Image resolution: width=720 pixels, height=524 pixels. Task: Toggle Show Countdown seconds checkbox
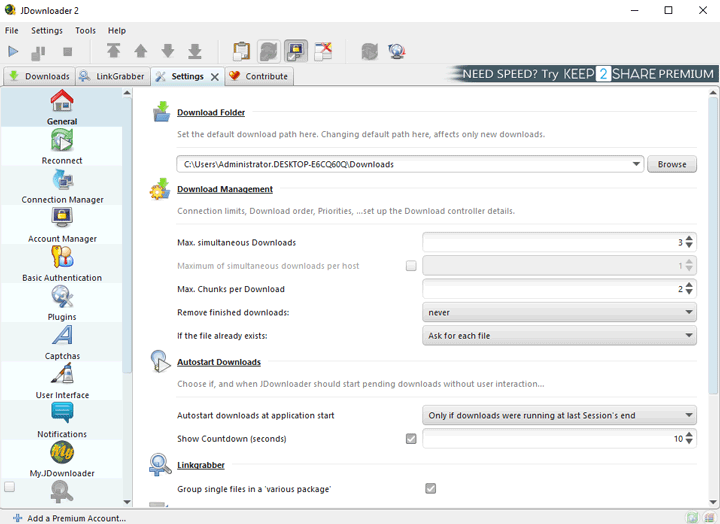point(411,439)
